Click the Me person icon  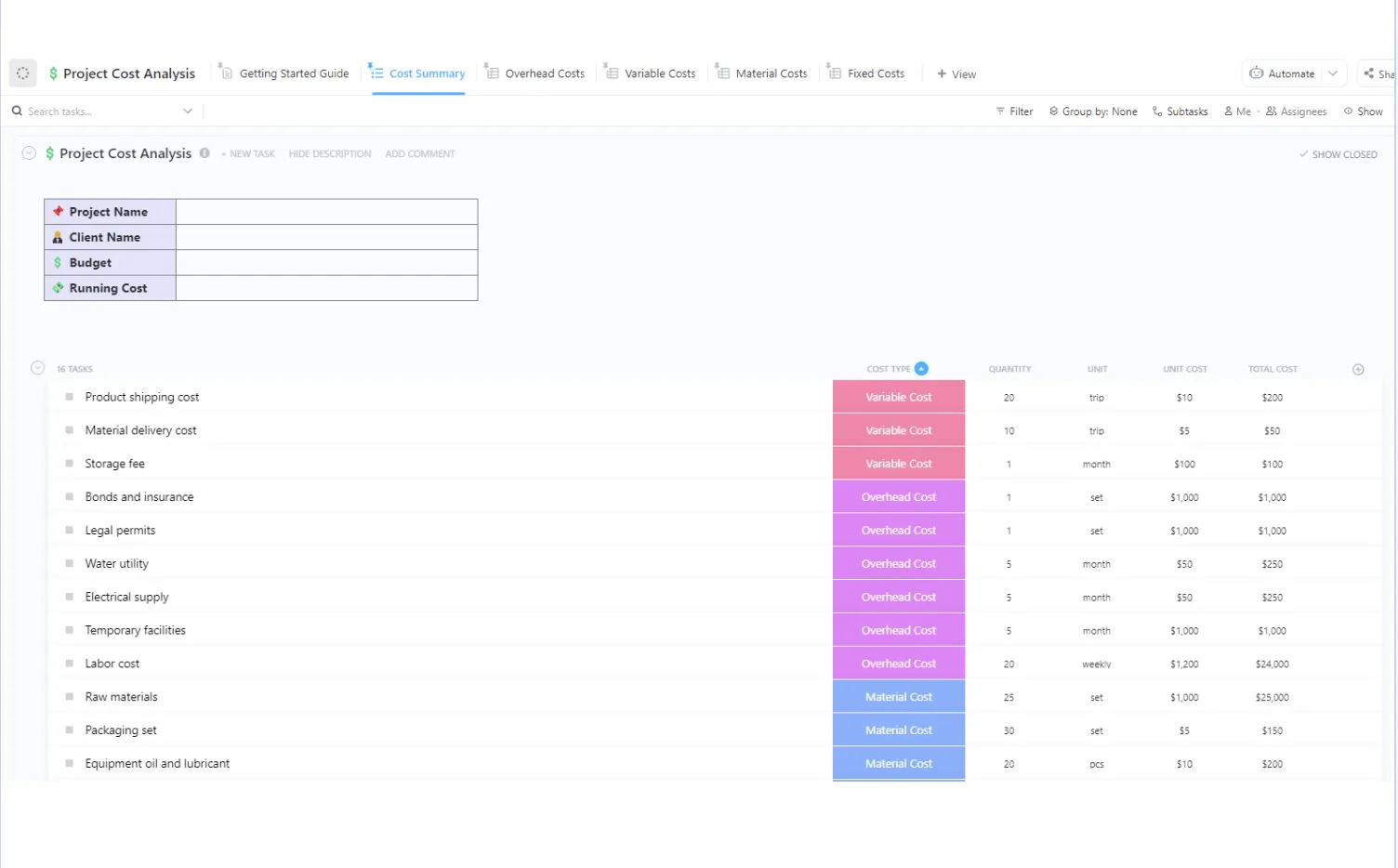[x=1228, y=111]
